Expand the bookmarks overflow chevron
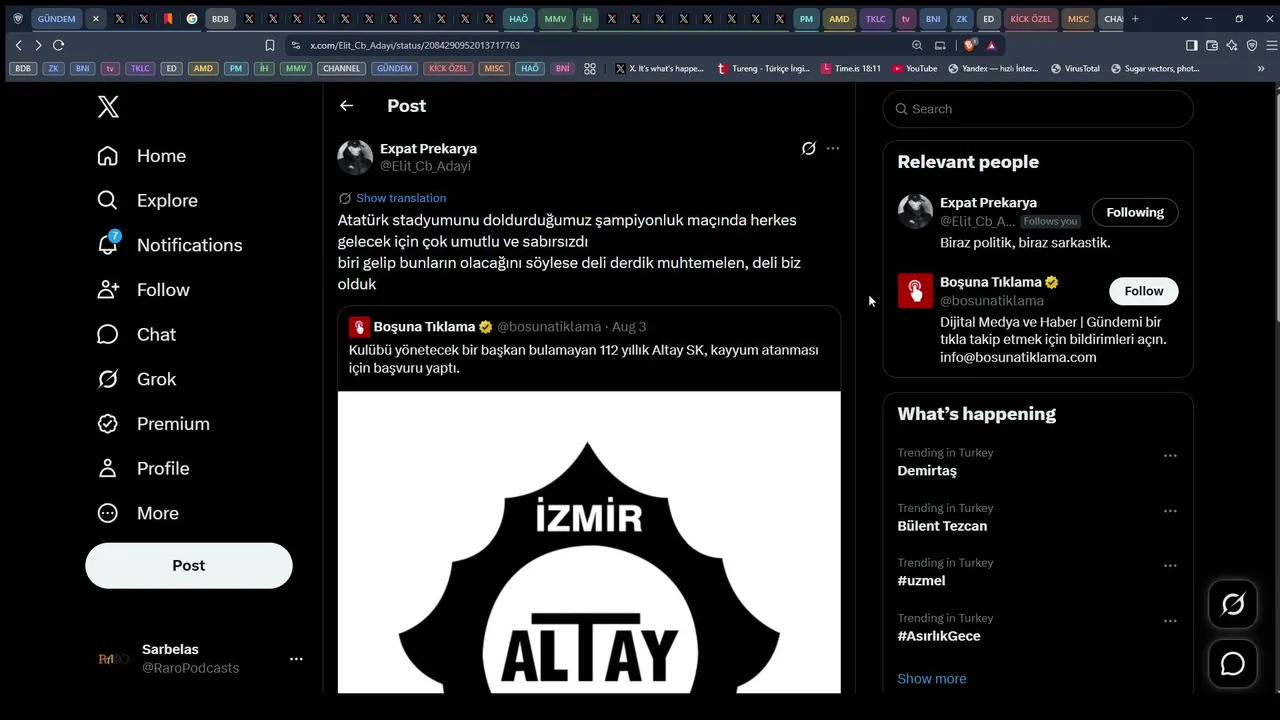Screen dimensions: 1280x720 pyautogui.click(x=1261, y=69)
